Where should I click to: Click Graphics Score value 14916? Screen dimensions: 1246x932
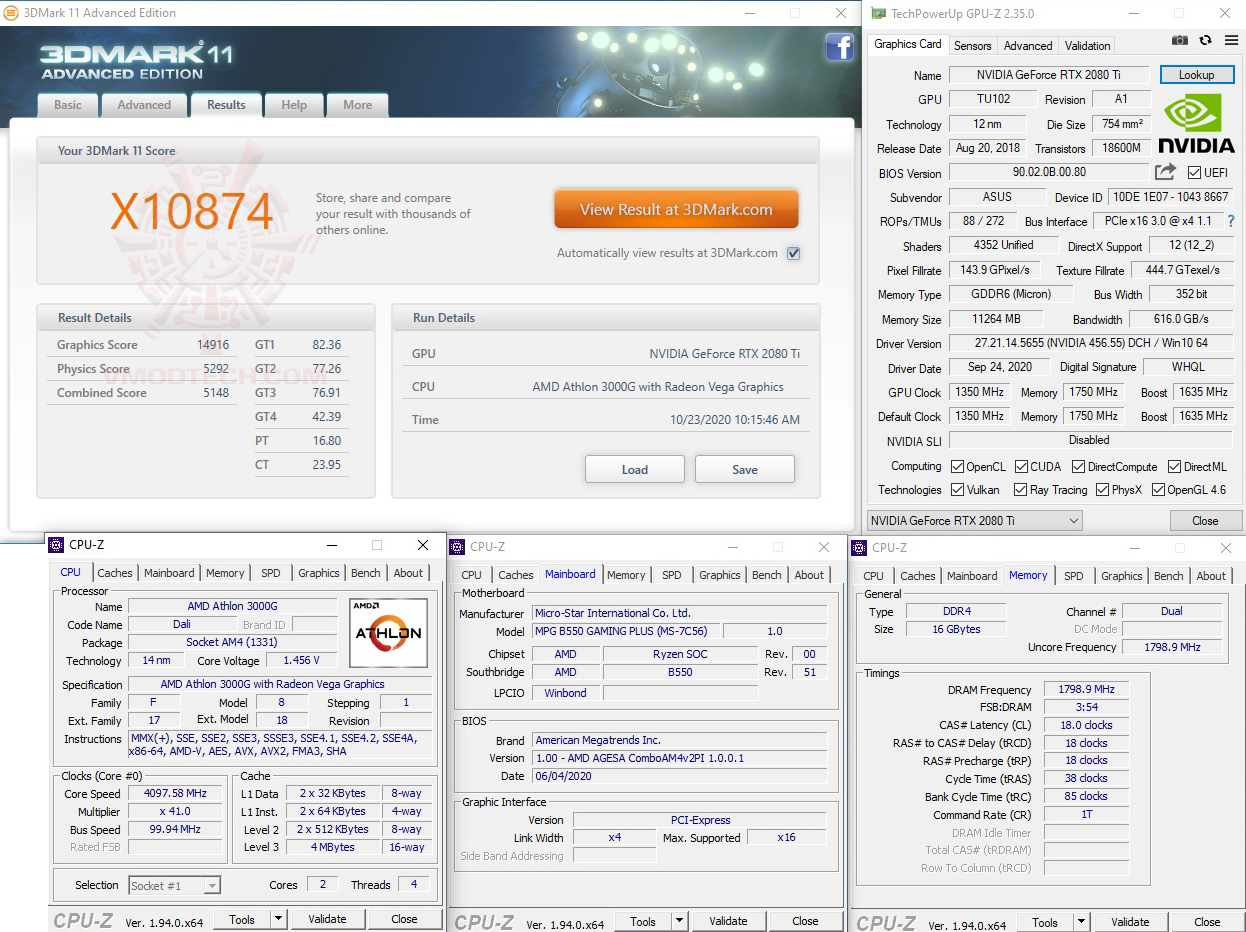point(213,345)
